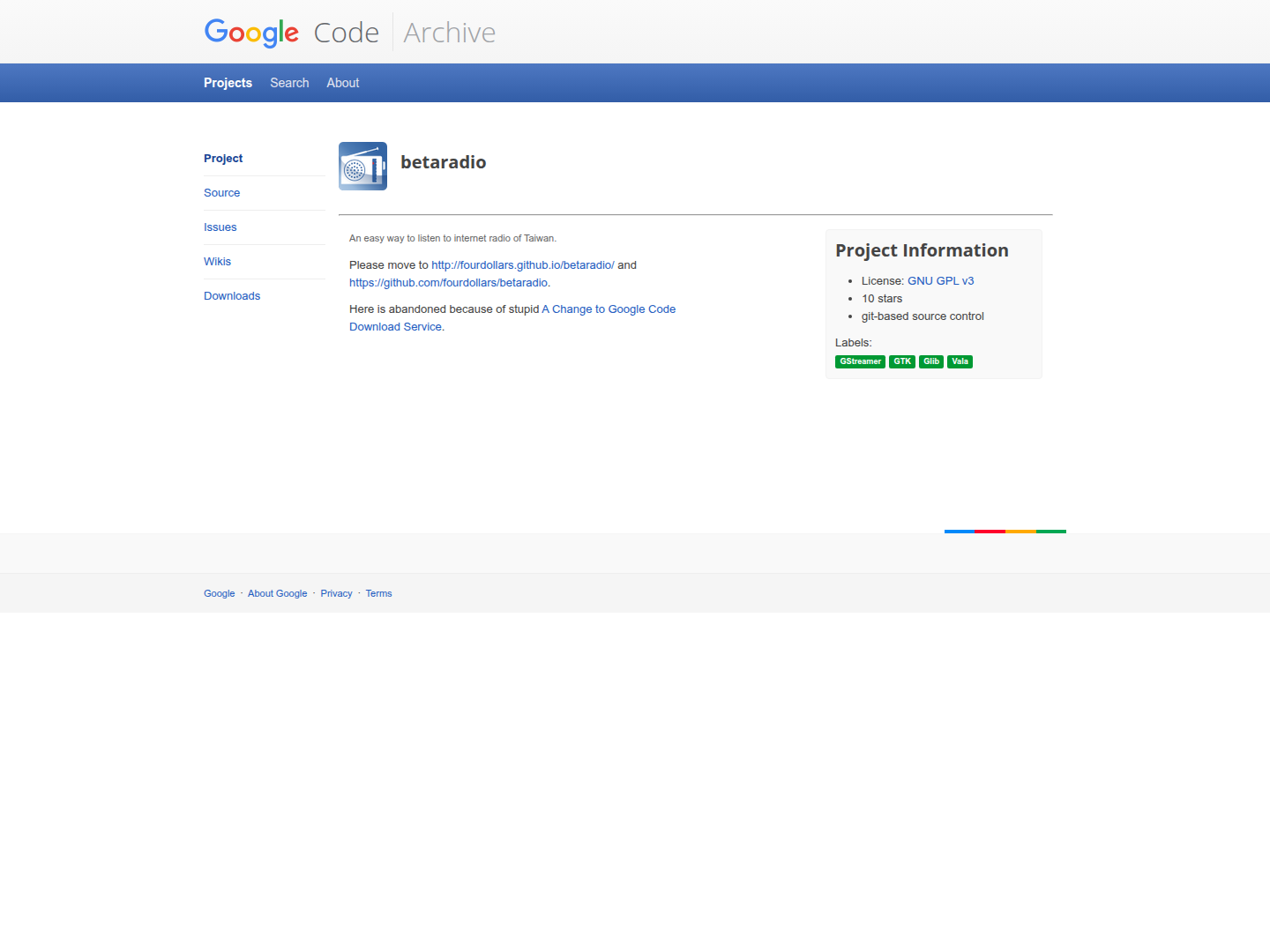The width and height of the screenshot is (1270, 952).
Task: Open the github.com/fourdollars/betaradio link
Action: coord(448,283)
